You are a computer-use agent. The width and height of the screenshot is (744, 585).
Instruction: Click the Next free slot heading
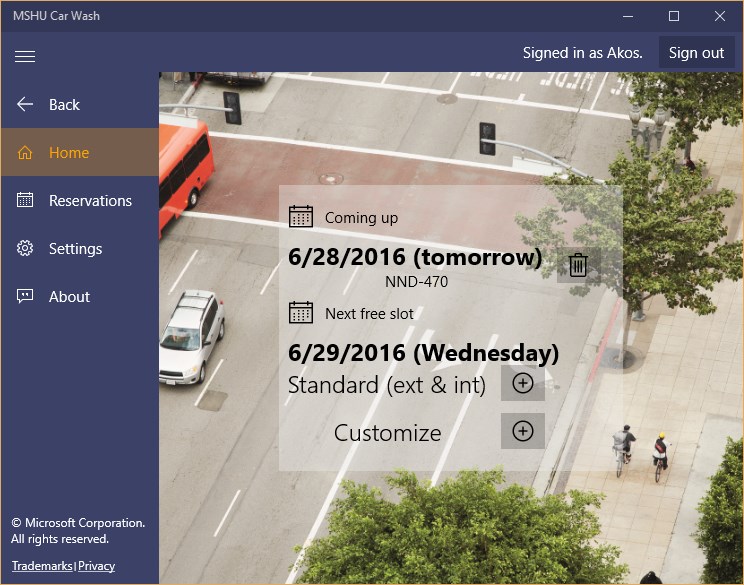point(369,314)
